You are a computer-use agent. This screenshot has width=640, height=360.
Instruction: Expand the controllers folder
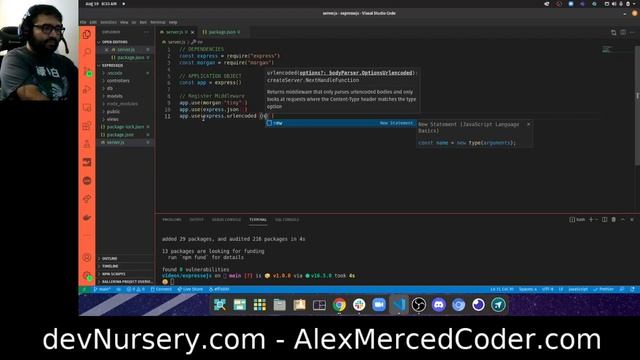[118, 81]
